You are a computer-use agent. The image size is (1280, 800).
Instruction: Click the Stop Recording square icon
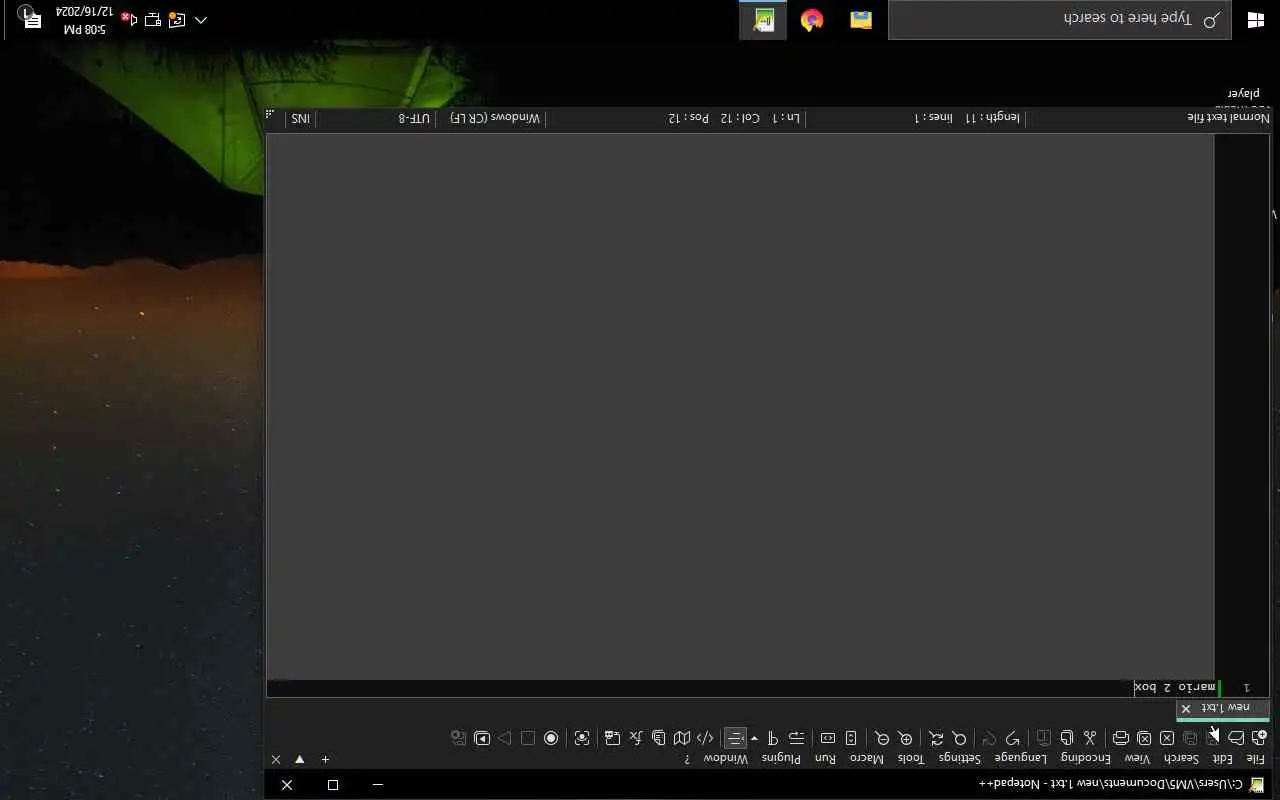[528, 738]
